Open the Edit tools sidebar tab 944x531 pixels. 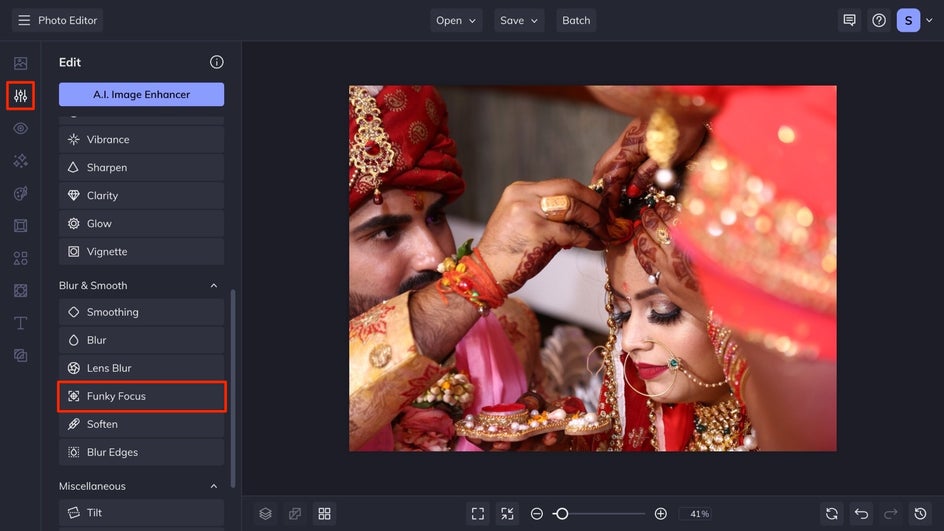(x=20, y=96)
